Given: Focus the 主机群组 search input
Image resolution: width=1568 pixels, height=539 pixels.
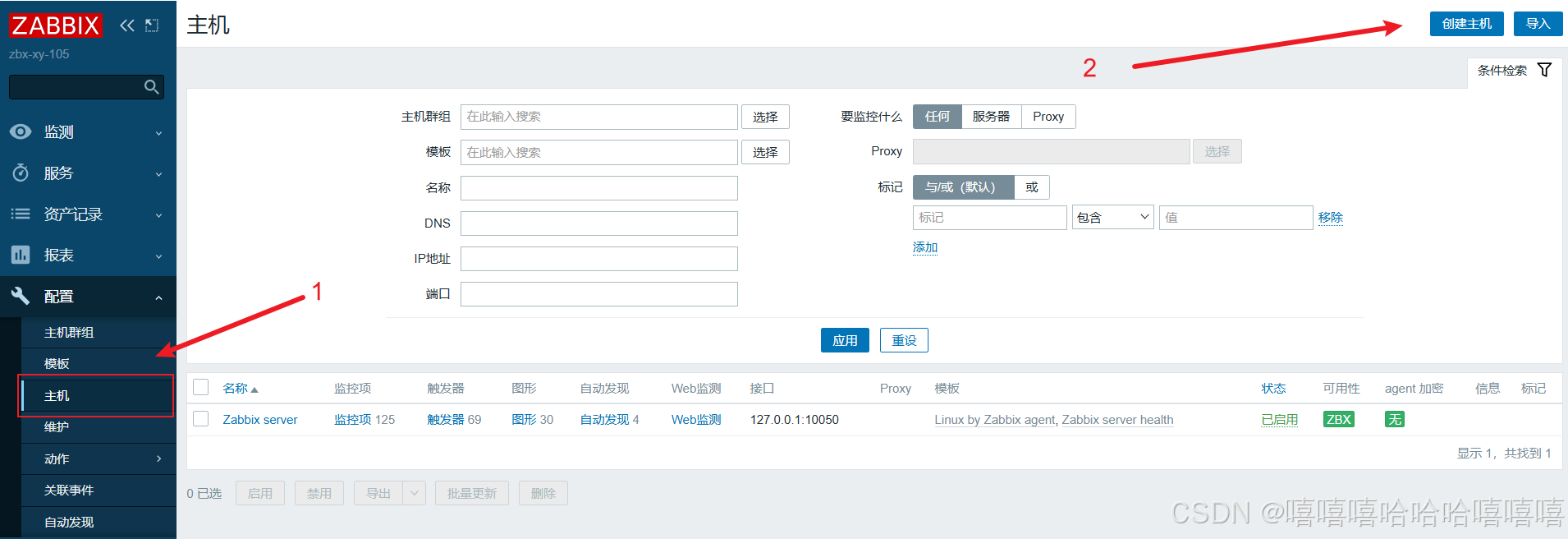Looking at the screenshot, I should point(599,117).
